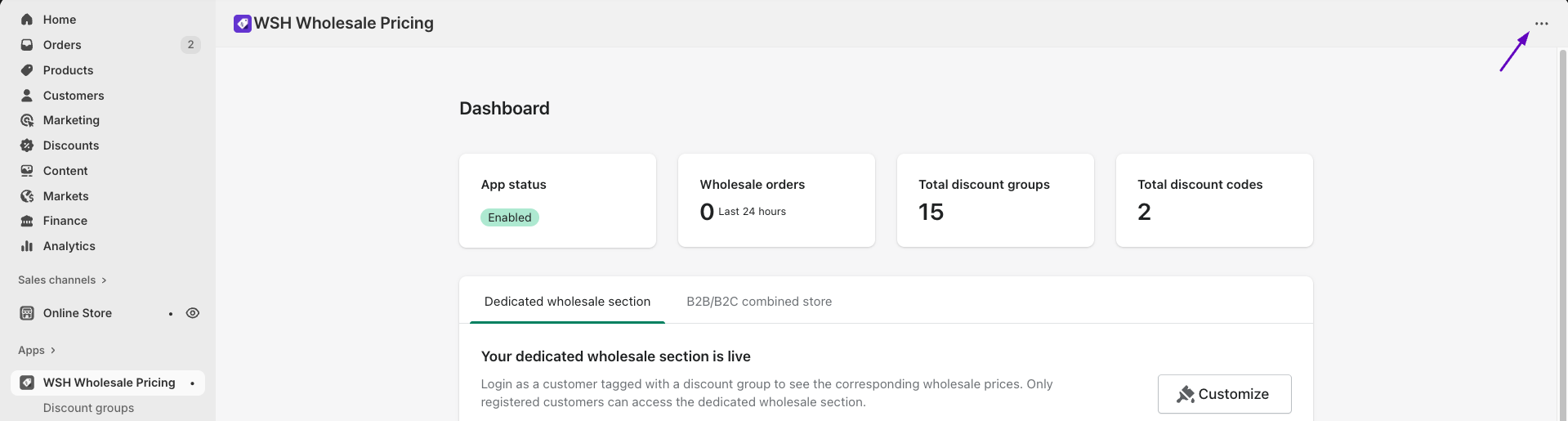Click the Products tag icon
Screen dimensions: 1568x421
(x=27, y=70)
